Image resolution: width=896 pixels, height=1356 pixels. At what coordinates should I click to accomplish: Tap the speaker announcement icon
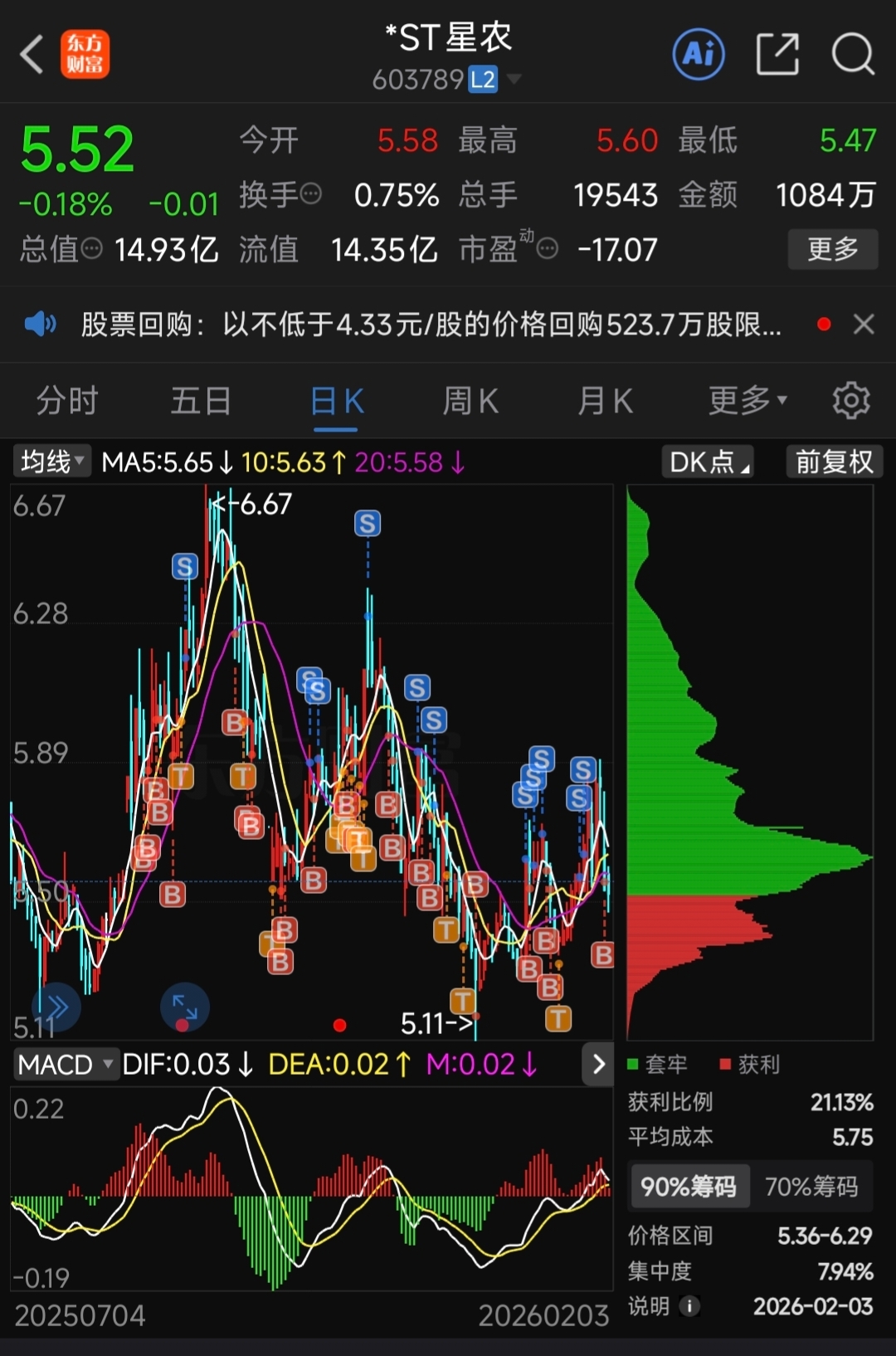(x=40, y=324)
